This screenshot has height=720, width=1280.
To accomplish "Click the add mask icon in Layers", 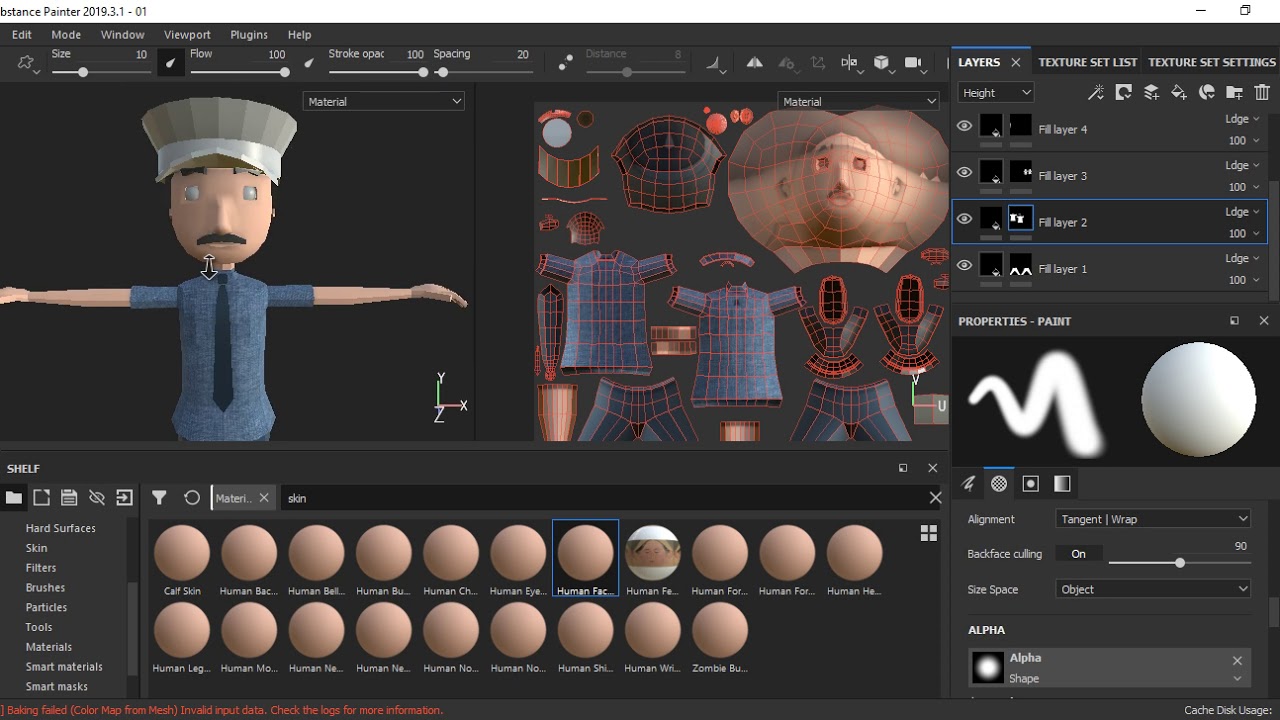I will click(1124, 92).
